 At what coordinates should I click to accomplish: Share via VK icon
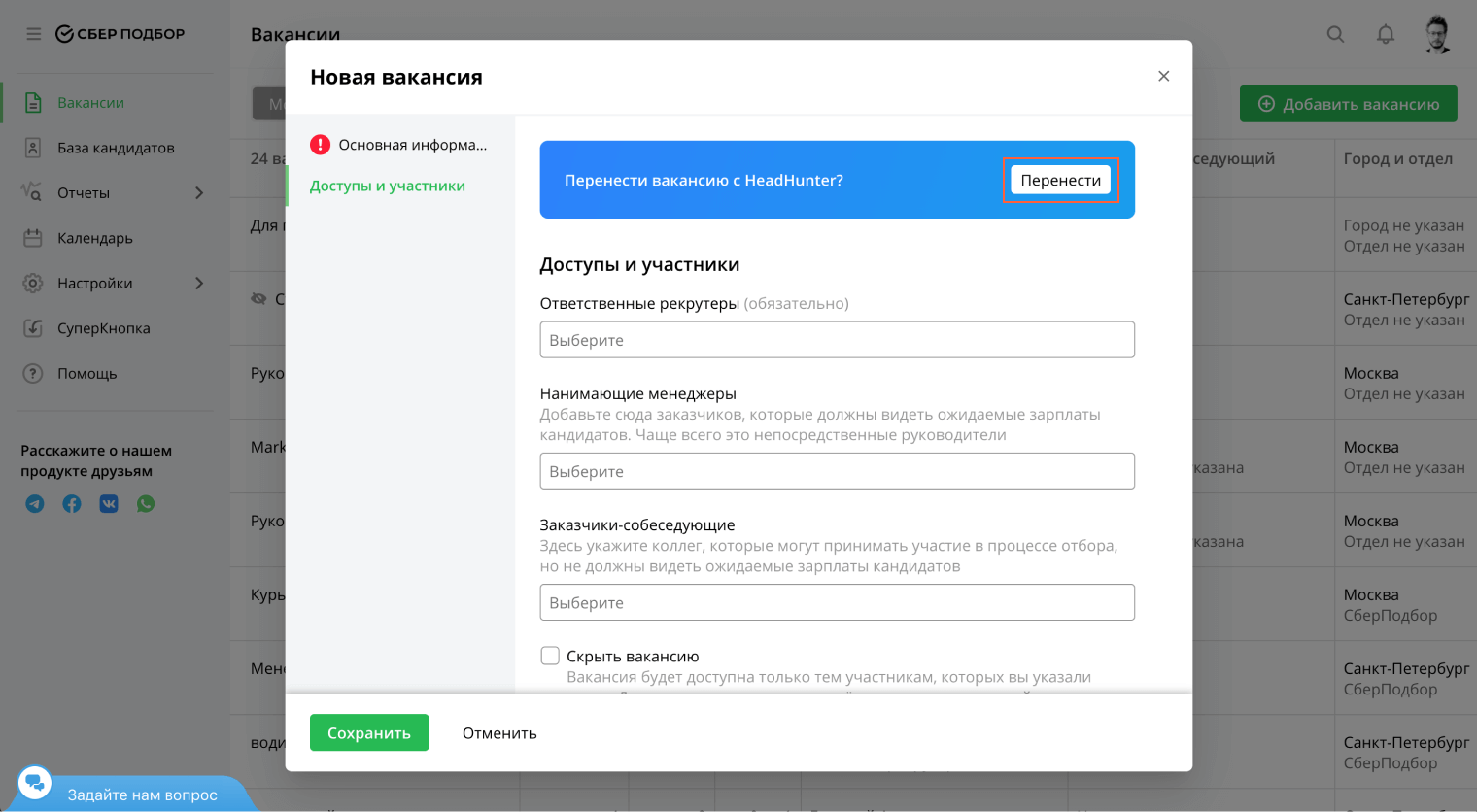[109, 503]
